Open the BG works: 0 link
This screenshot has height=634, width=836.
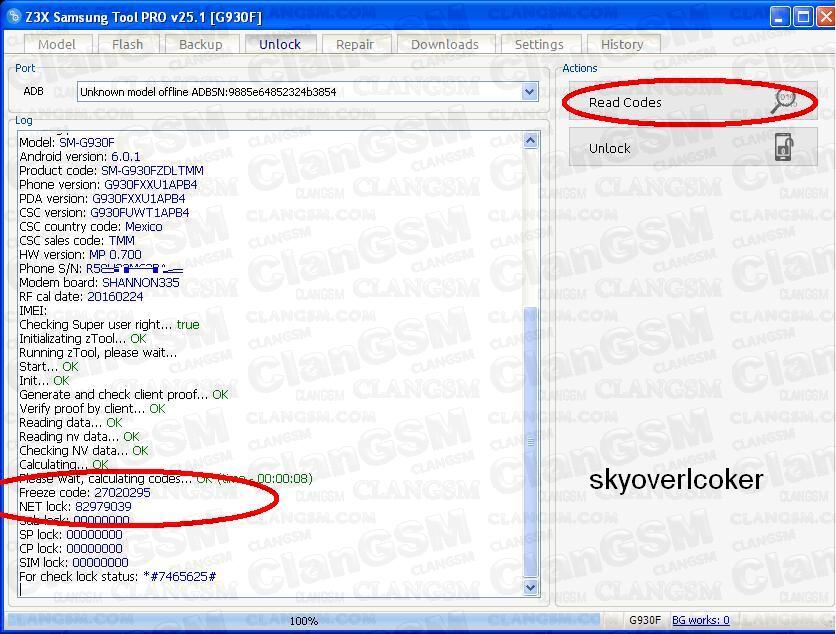click(x=701, y=620)
